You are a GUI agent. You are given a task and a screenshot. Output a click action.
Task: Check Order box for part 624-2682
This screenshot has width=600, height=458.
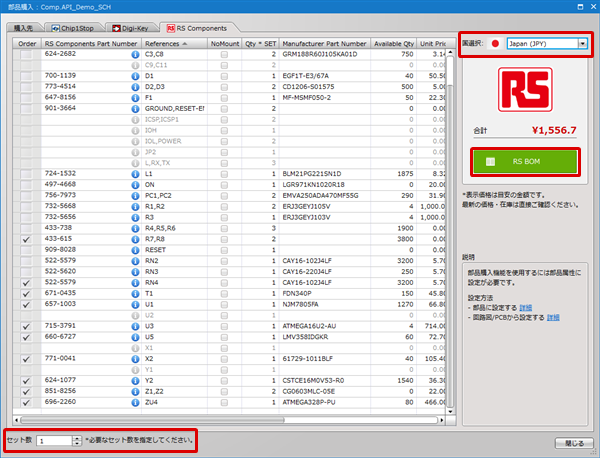[26, 54]
